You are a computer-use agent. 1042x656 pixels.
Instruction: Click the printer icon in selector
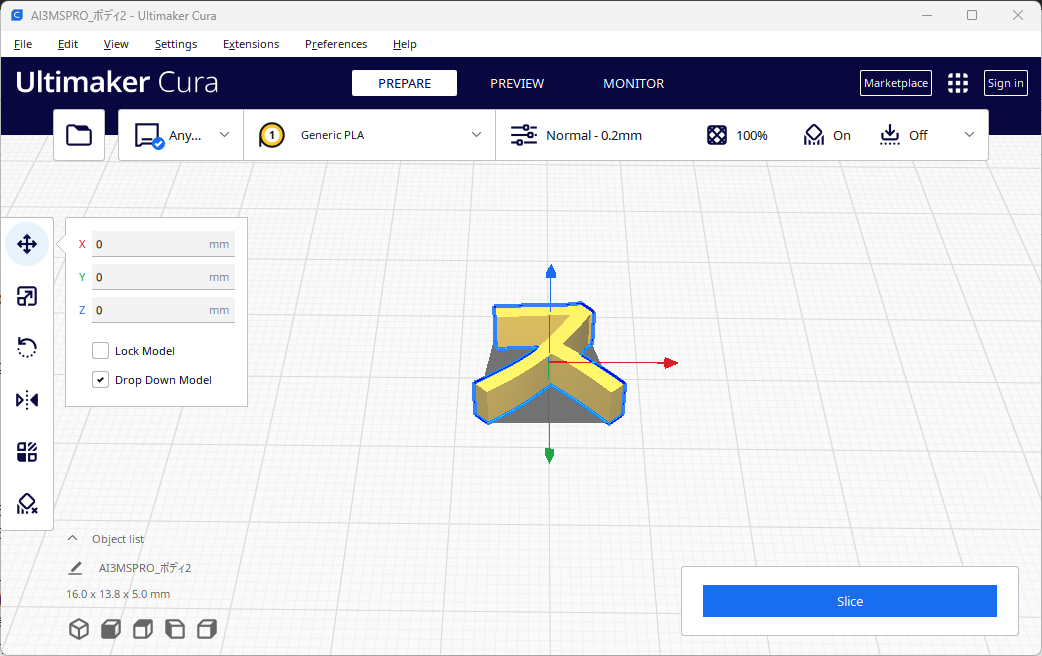click(x=149, y=135)
